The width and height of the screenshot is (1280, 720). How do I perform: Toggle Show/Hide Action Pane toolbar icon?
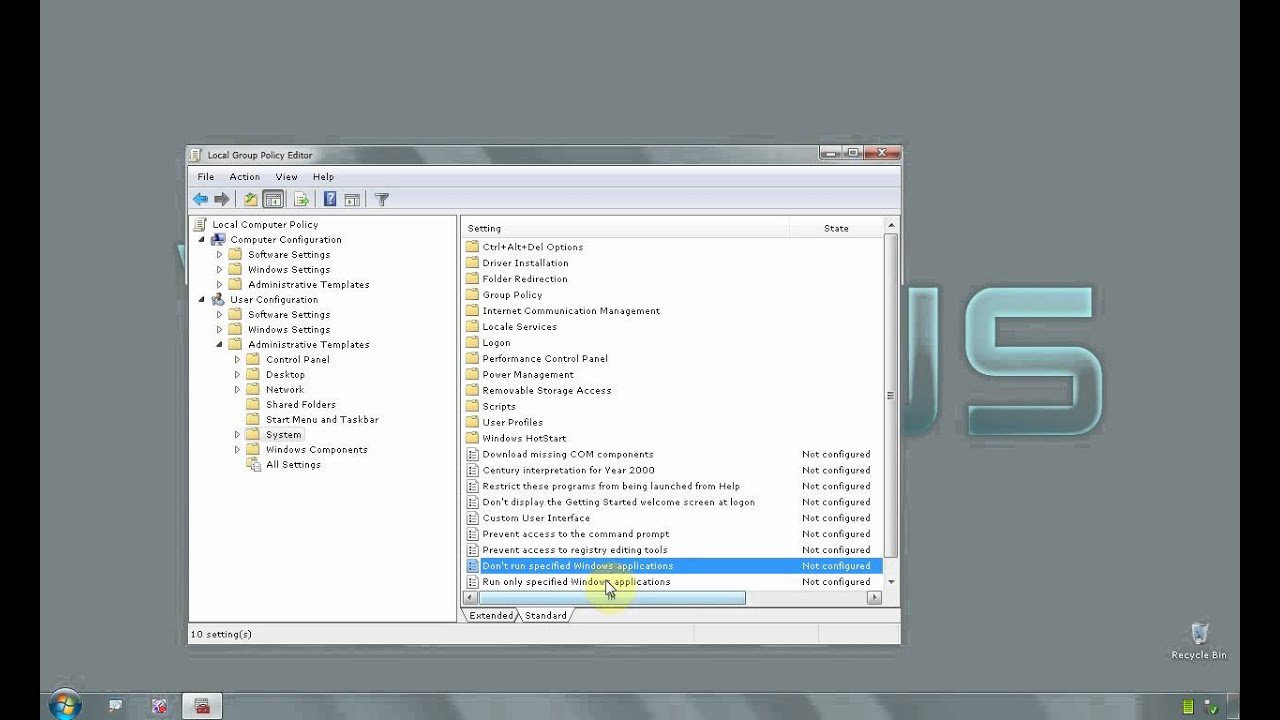pyautogui.click(x=352, y=200)
